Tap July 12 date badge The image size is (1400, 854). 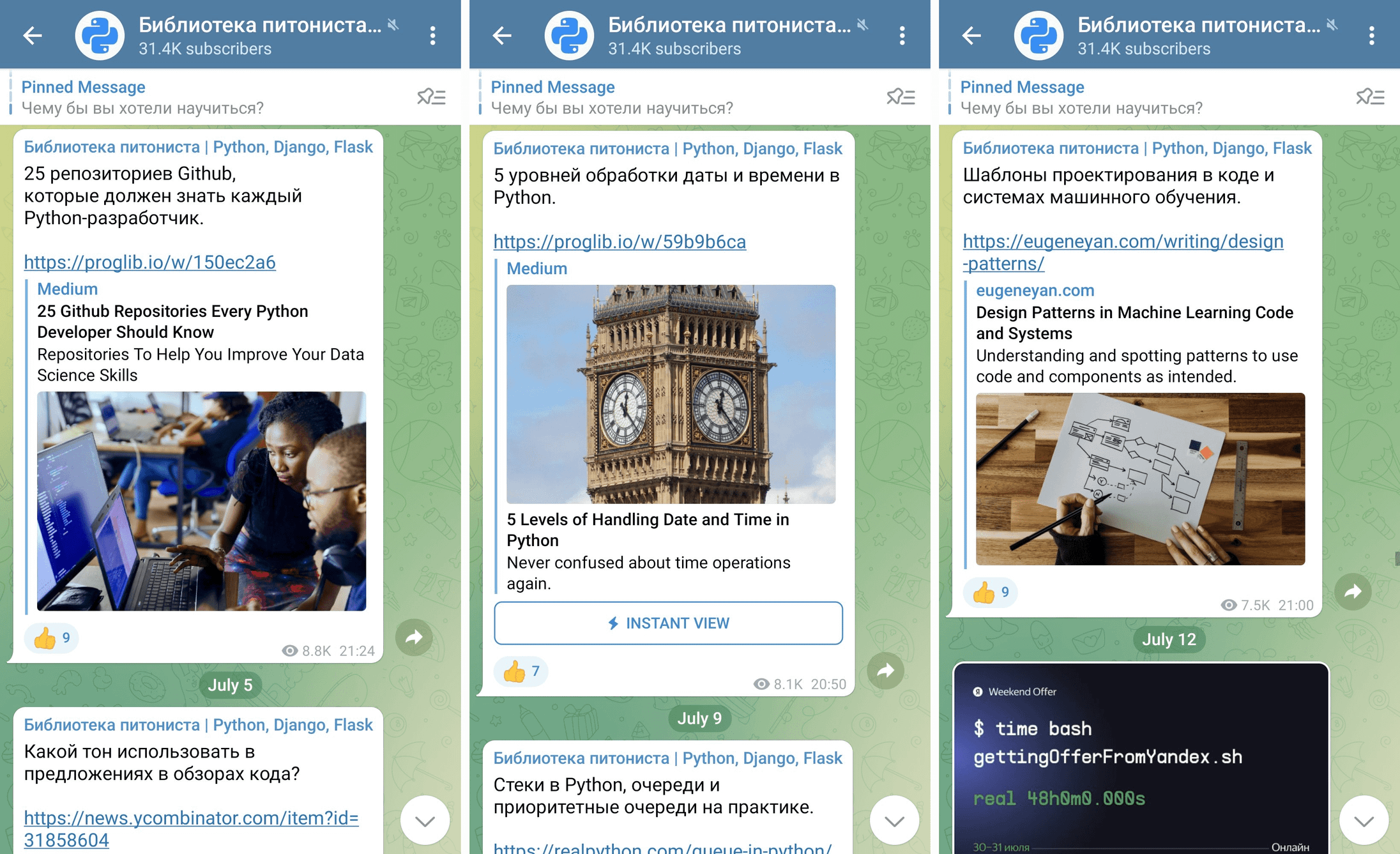[x=1169, y=639]
